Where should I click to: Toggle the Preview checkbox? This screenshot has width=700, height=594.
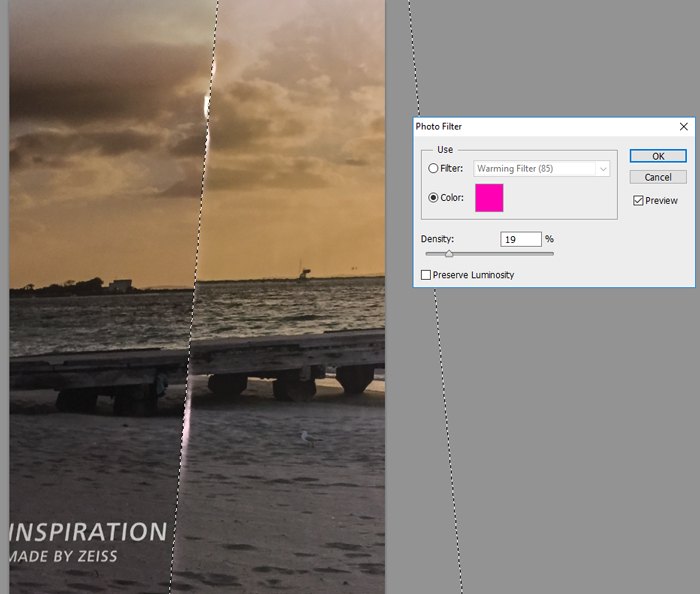point(638,200)
